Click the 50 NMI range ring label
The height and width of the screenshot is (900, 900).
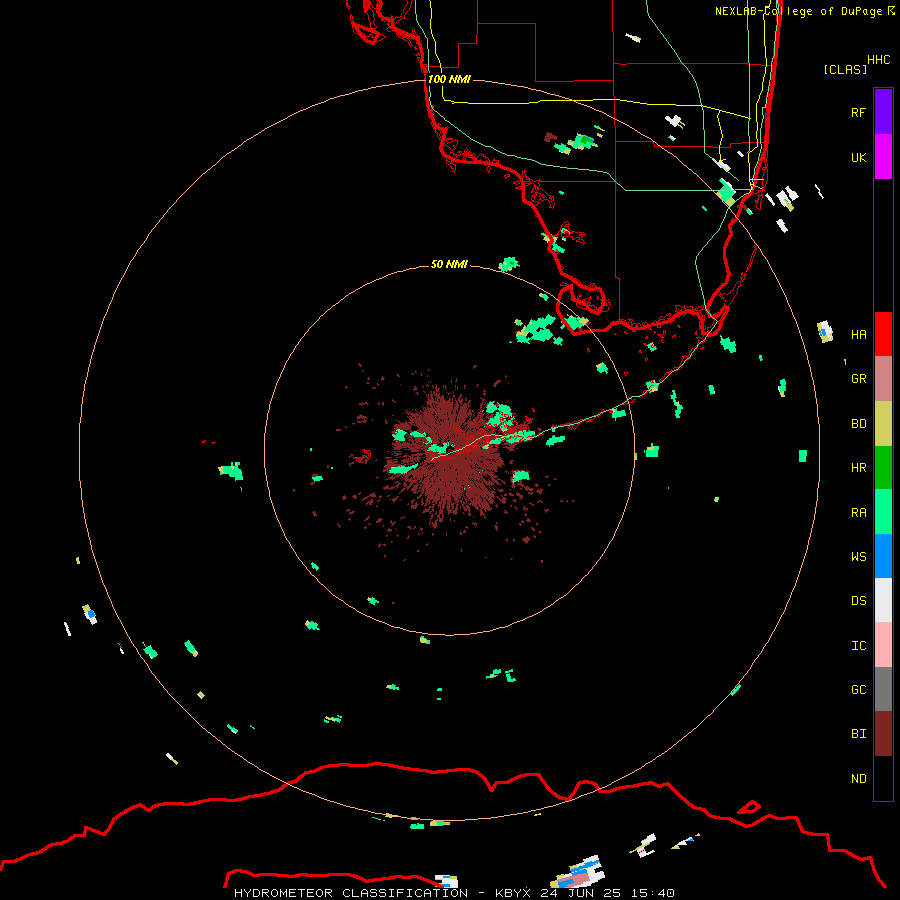449,264
